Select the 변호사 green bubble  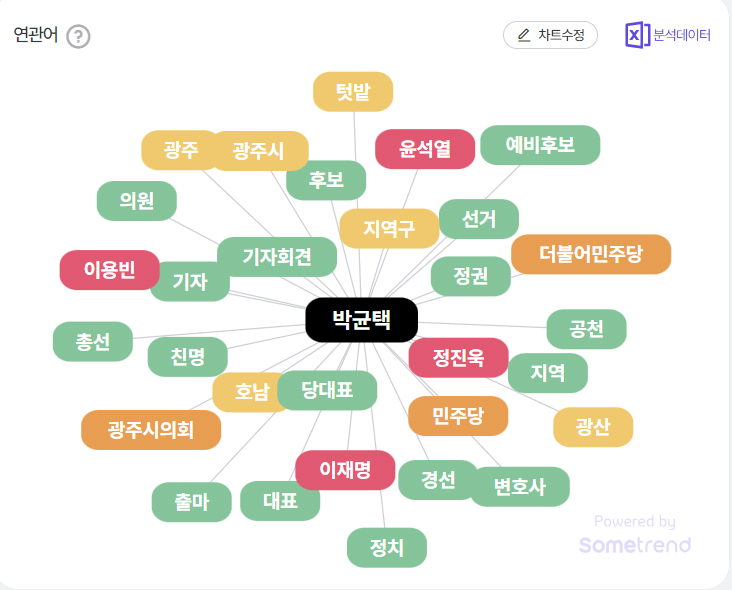click(520, 487)
